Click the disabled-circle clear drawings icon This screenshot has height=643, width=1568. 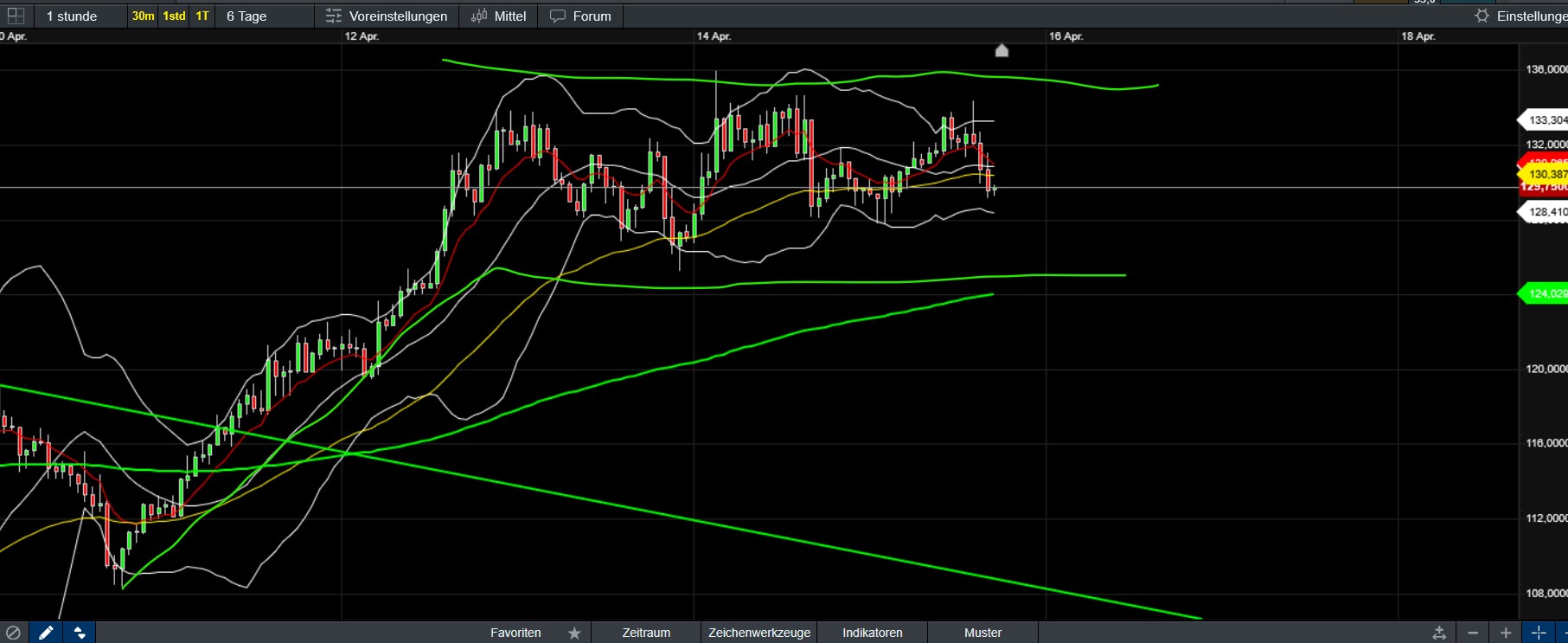[x=13, y=633]
